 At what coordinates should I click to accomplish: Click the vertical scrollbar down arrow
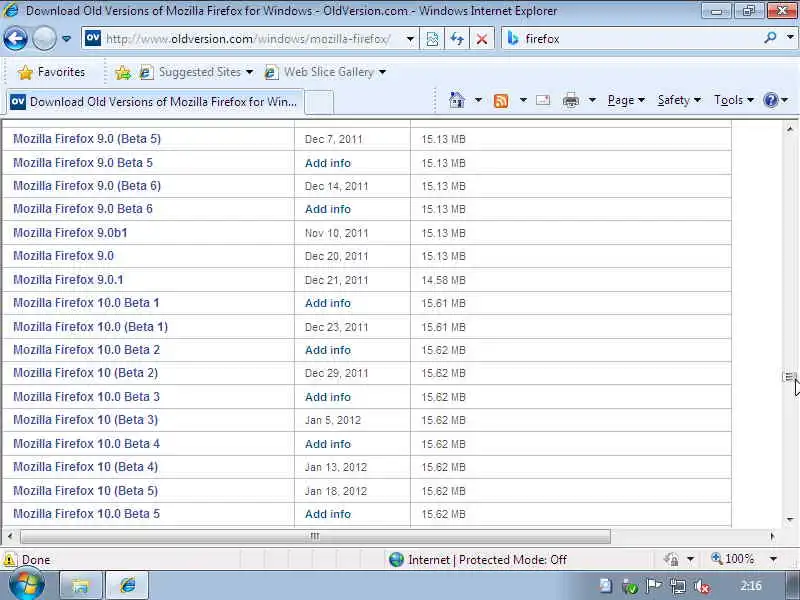tap(790, 519)
